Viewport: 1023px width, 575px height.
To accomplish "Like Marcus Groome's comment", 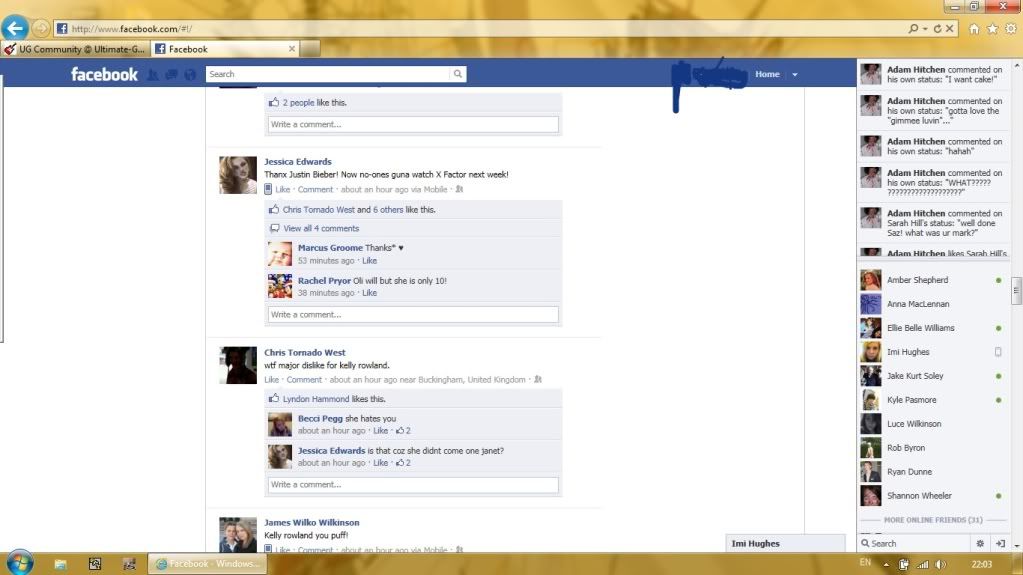I will pos(369,260).
